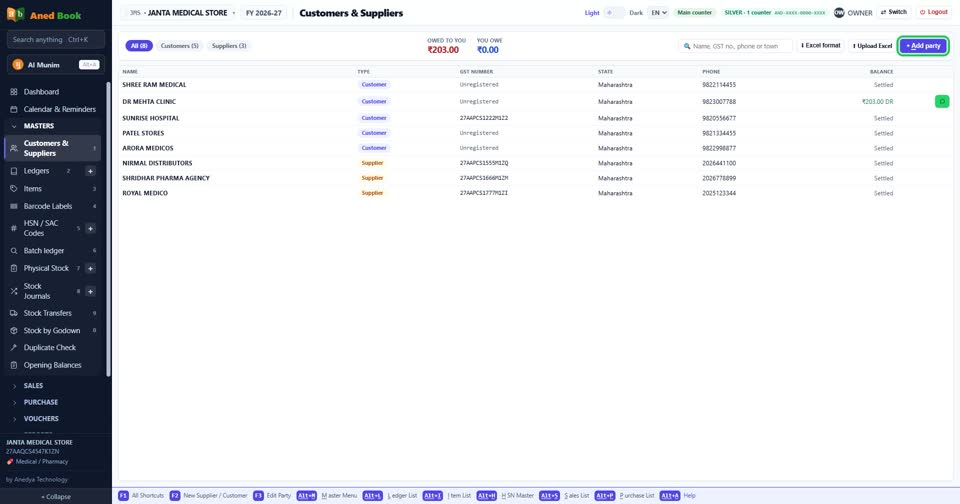Click the SHREE RAM MEDICAL row name

(154, 85)
